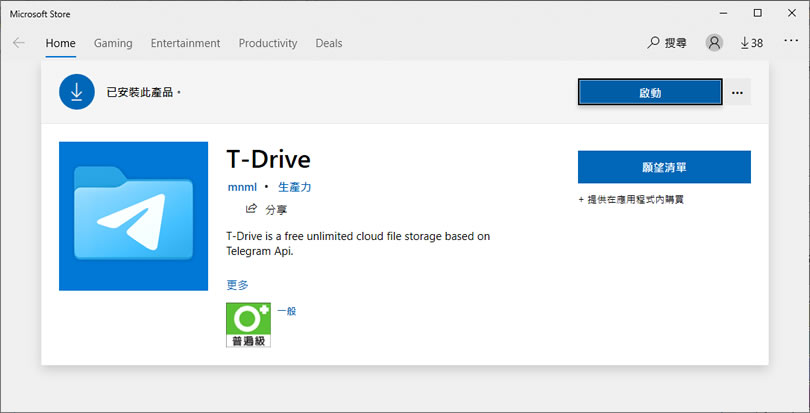Click the 提供在應用程式內購買 note
Viewport: 810px width, 413px height.
tap(631, 200)
